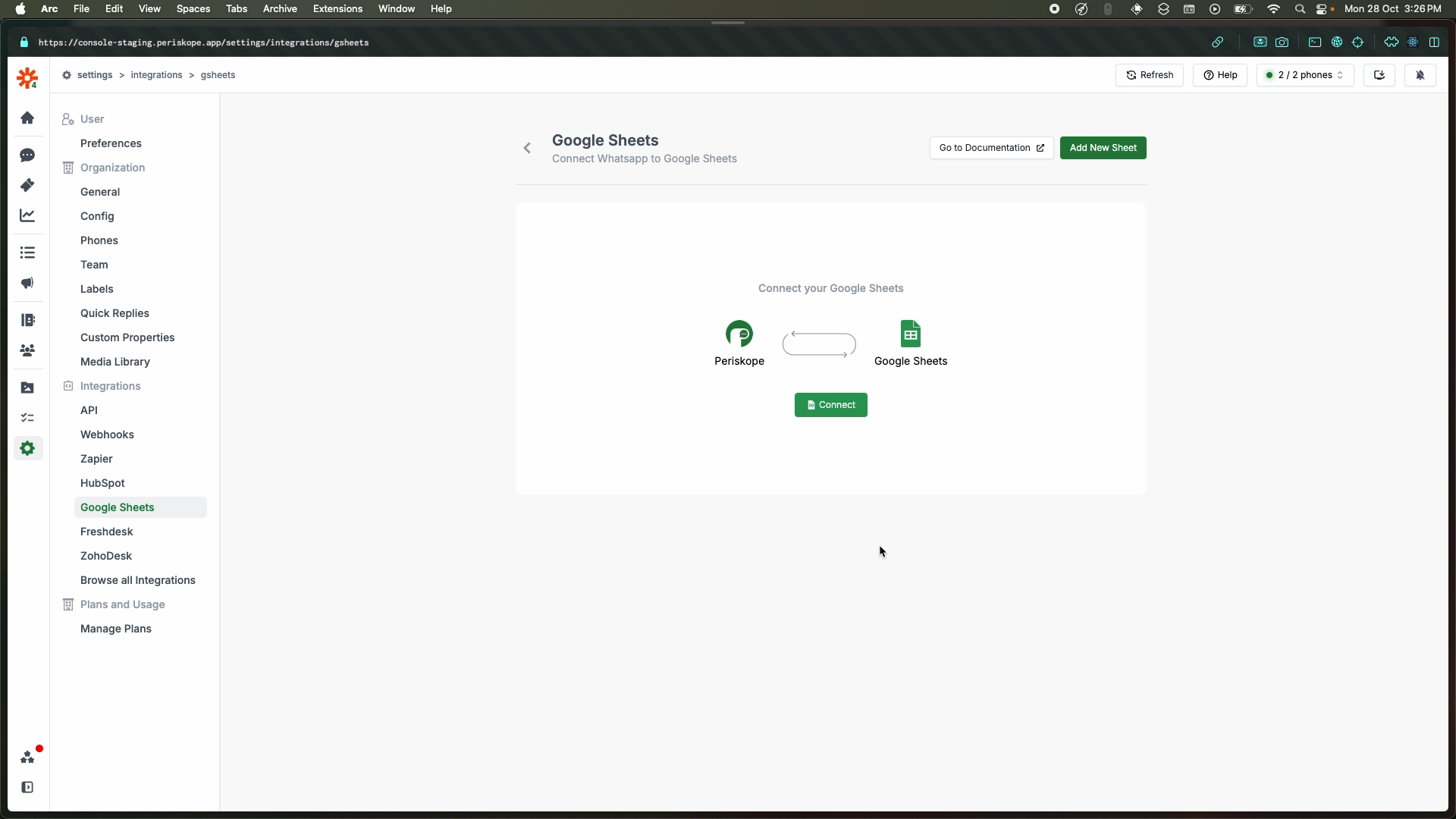Click the download icon button in header

pos(1379,75)
